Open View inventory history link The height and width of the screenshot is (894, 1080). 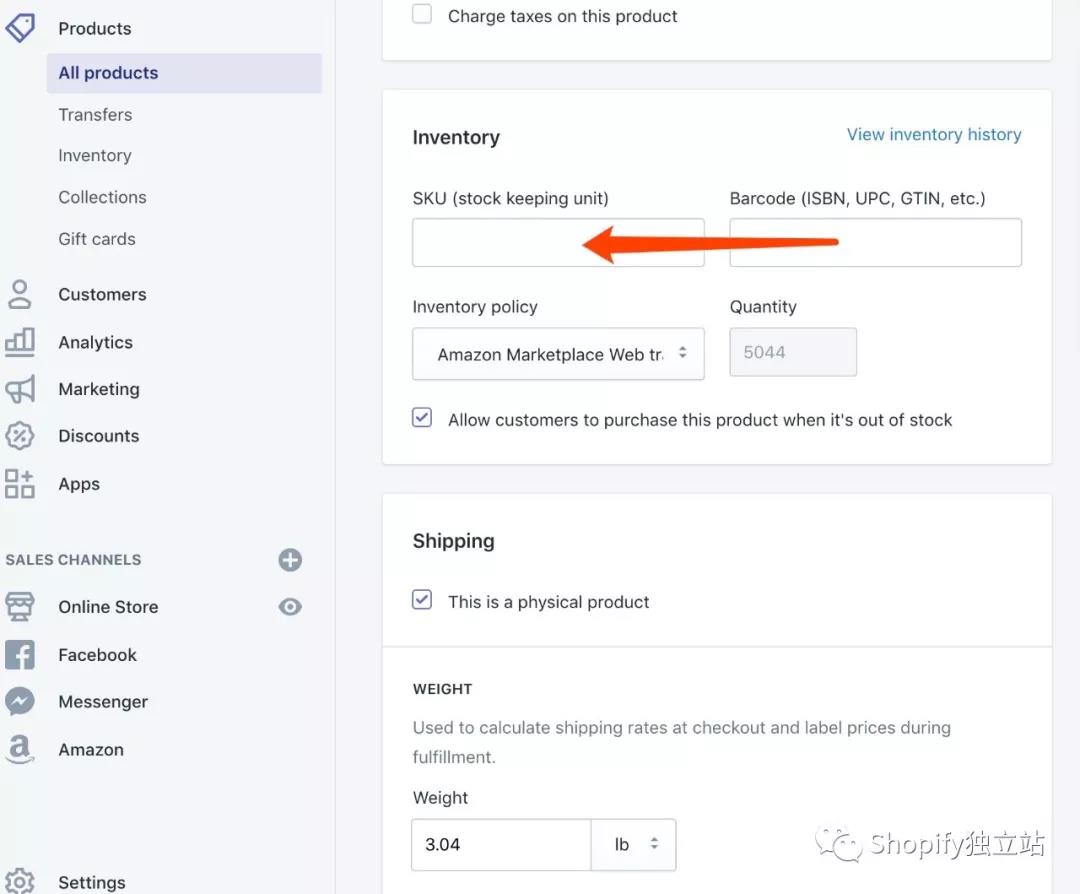click(x=934, y=135)
